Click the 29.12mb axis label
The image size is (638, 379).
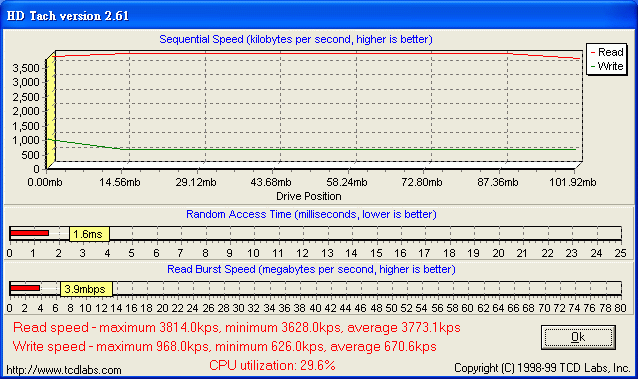click(196, 182)
